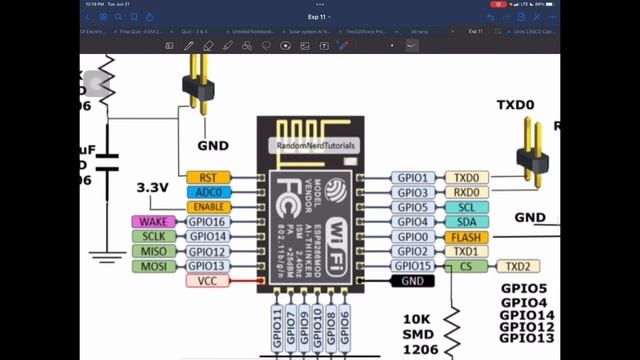The width and height of the screenshot is (640, 360).
Task: Undo the last action
Action: (491, 17)
